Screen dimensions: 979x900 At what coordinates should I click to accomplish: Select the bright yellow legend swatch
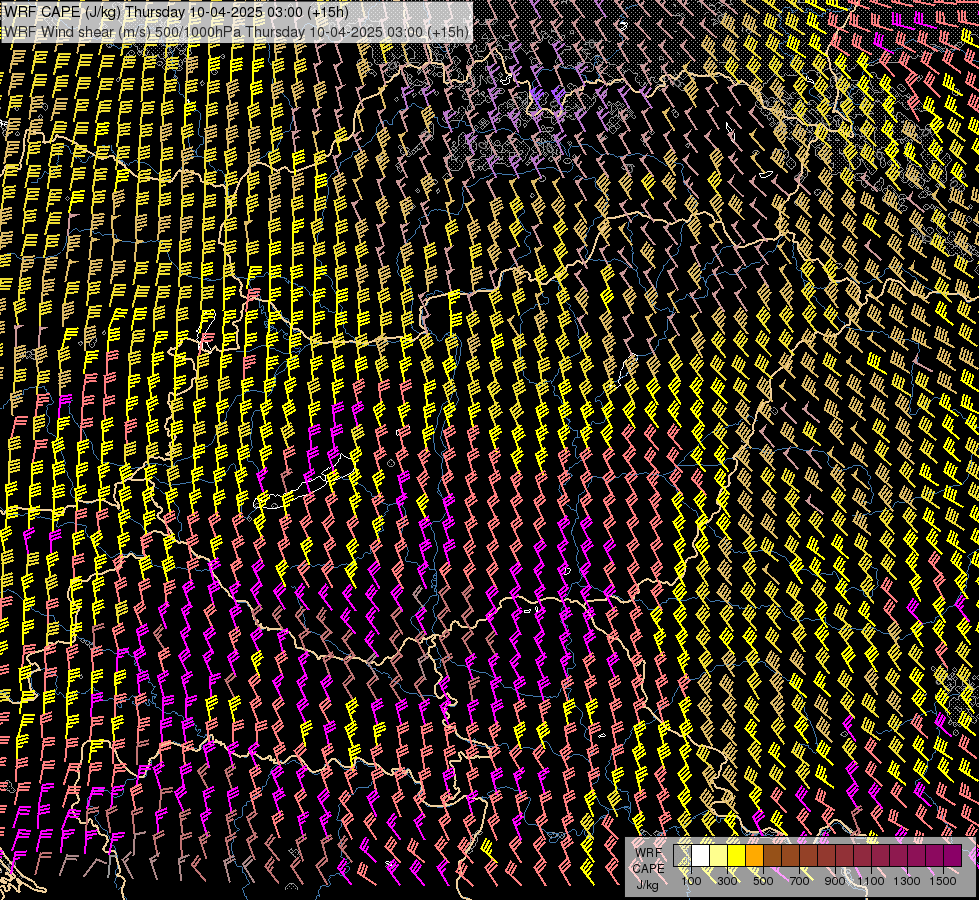point(737,856)
